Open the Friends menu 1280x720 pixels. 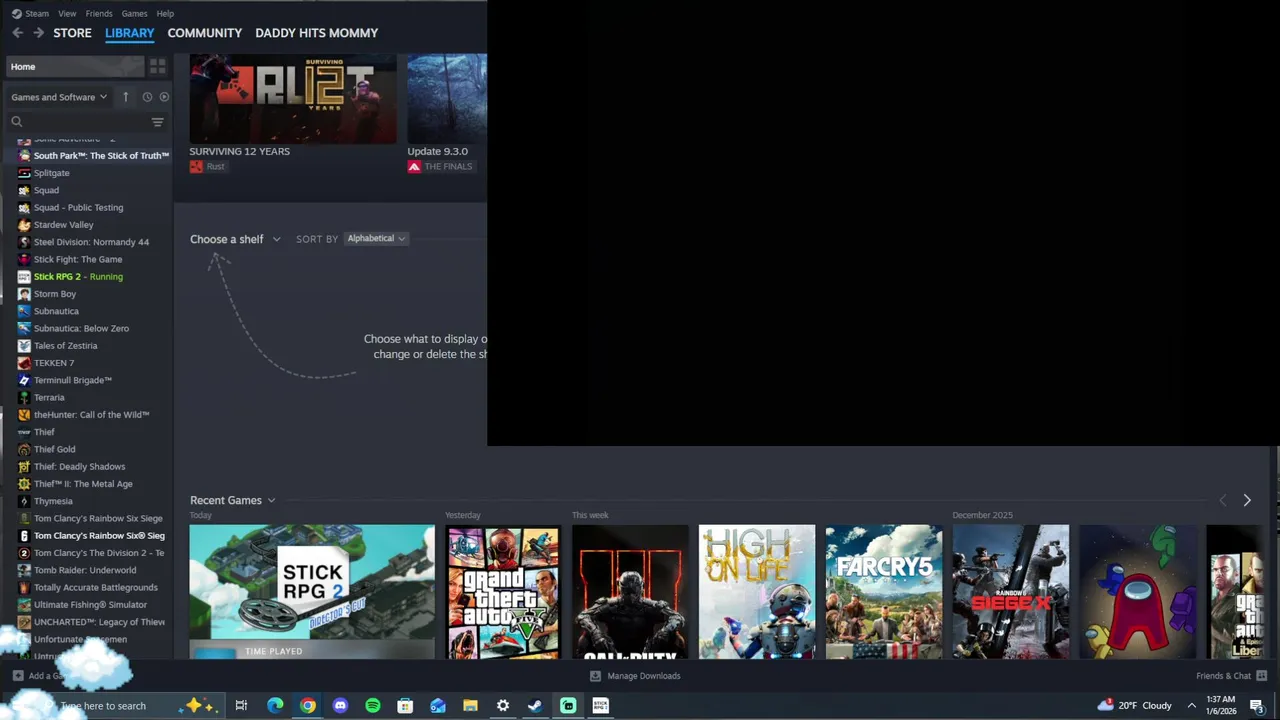pos(99,13)
